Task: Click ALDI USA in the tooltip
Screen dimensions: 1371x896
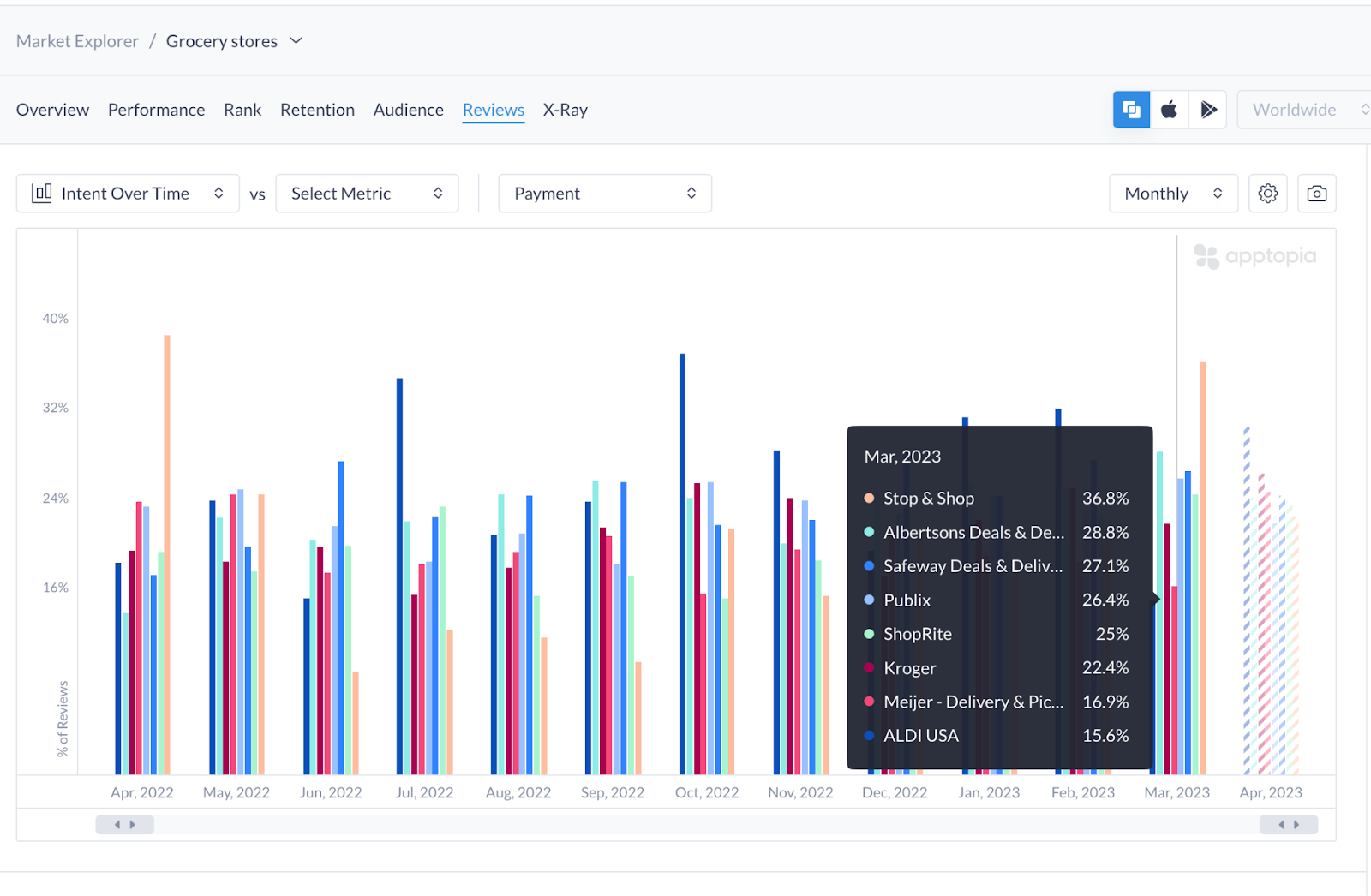Action: click(921, 736)
